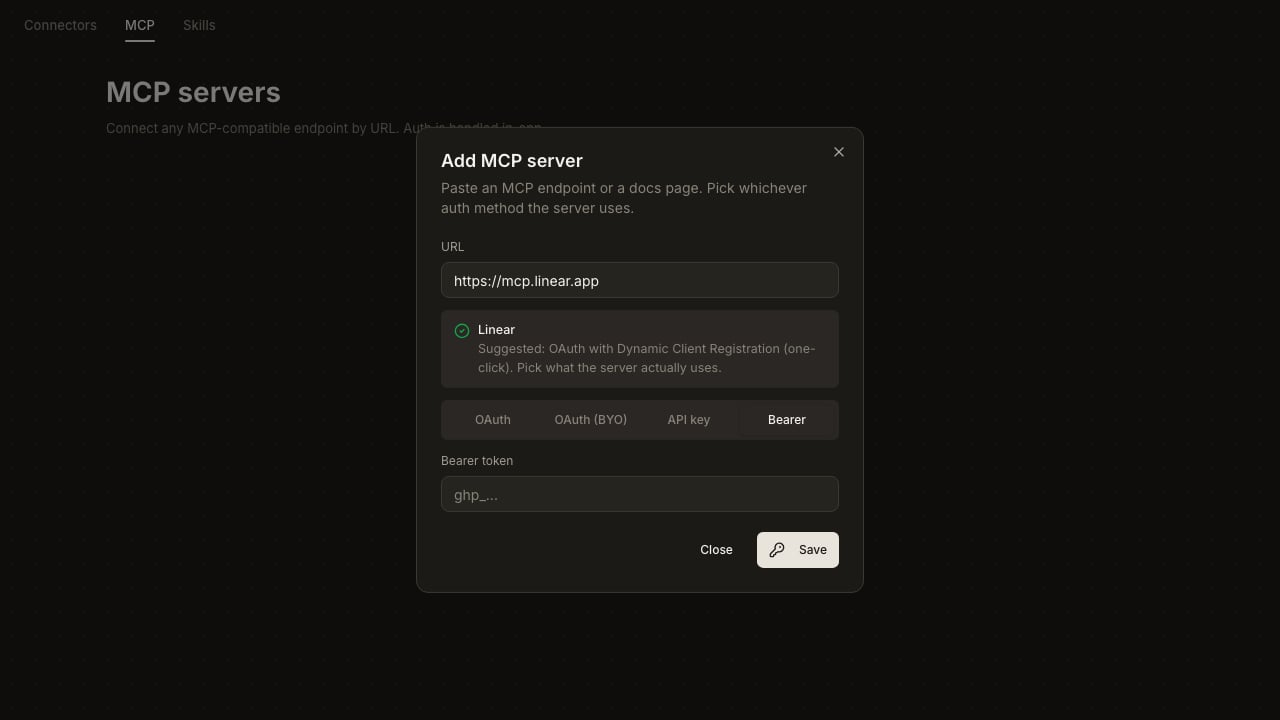1280x720 pixels.
Task: Choose the API key auth method
Action: pos(689,420)
